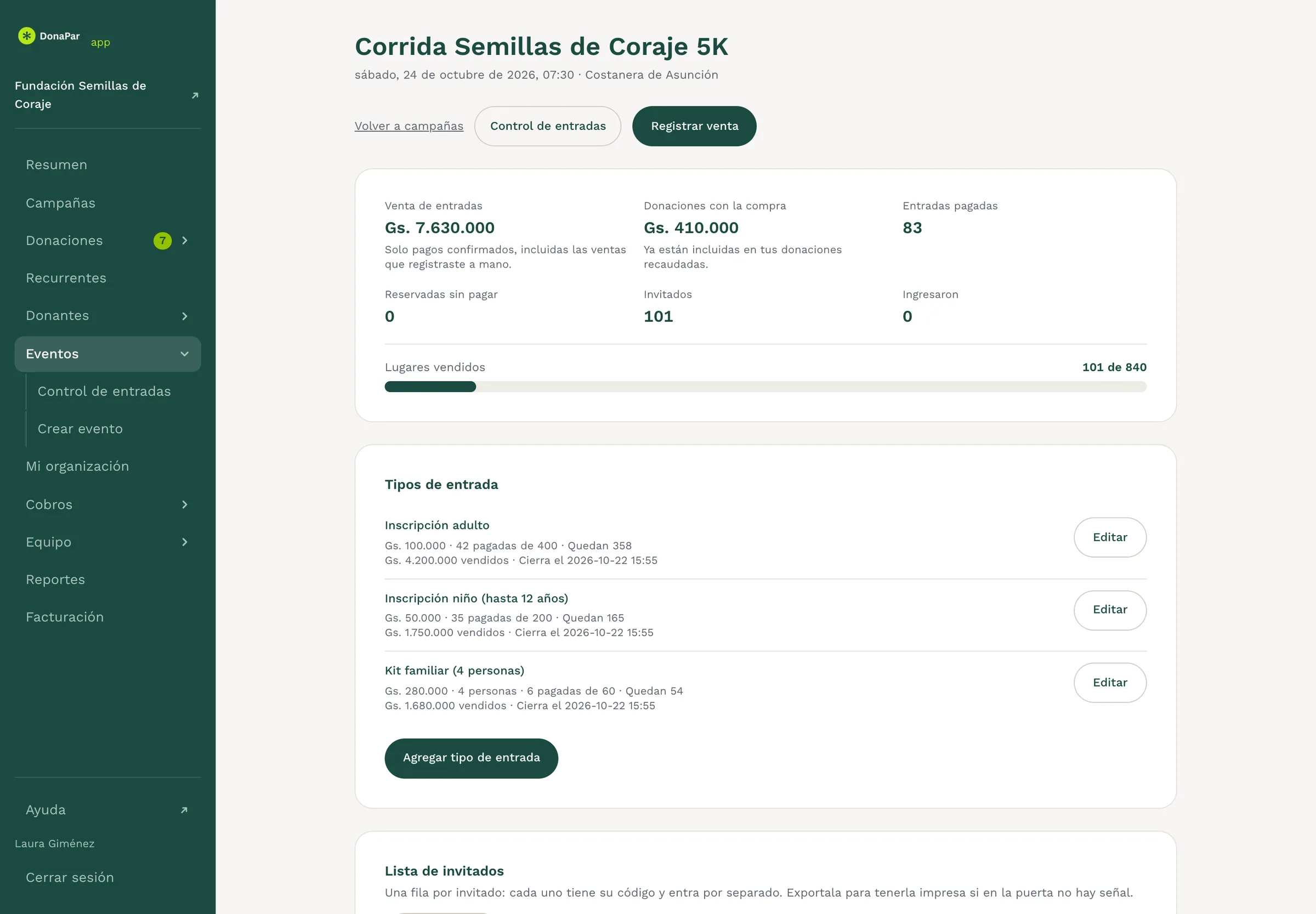
Task: Click the Gs. 7.630.000 ticket sales value
Action: point(439,228)
